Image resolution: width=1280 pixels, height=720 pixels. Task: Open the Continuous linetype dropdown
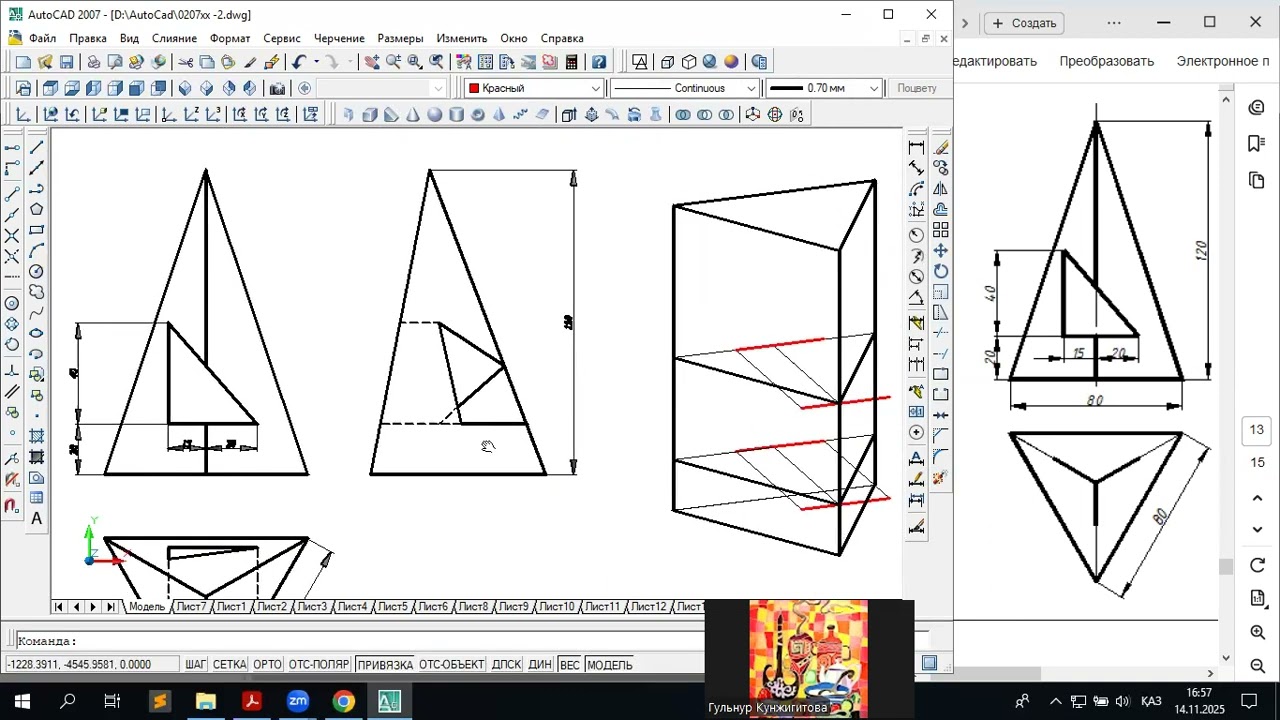tap(684, 88)
